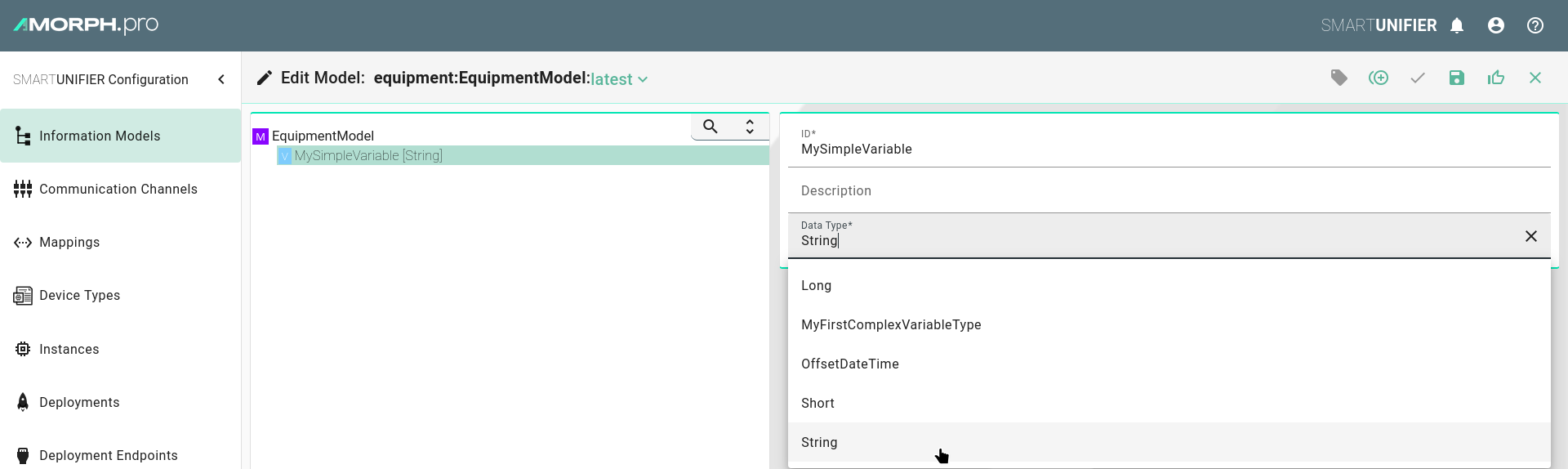
Task: Choose MyFirstComplexVariableType option
Action: coord(1169,324)
